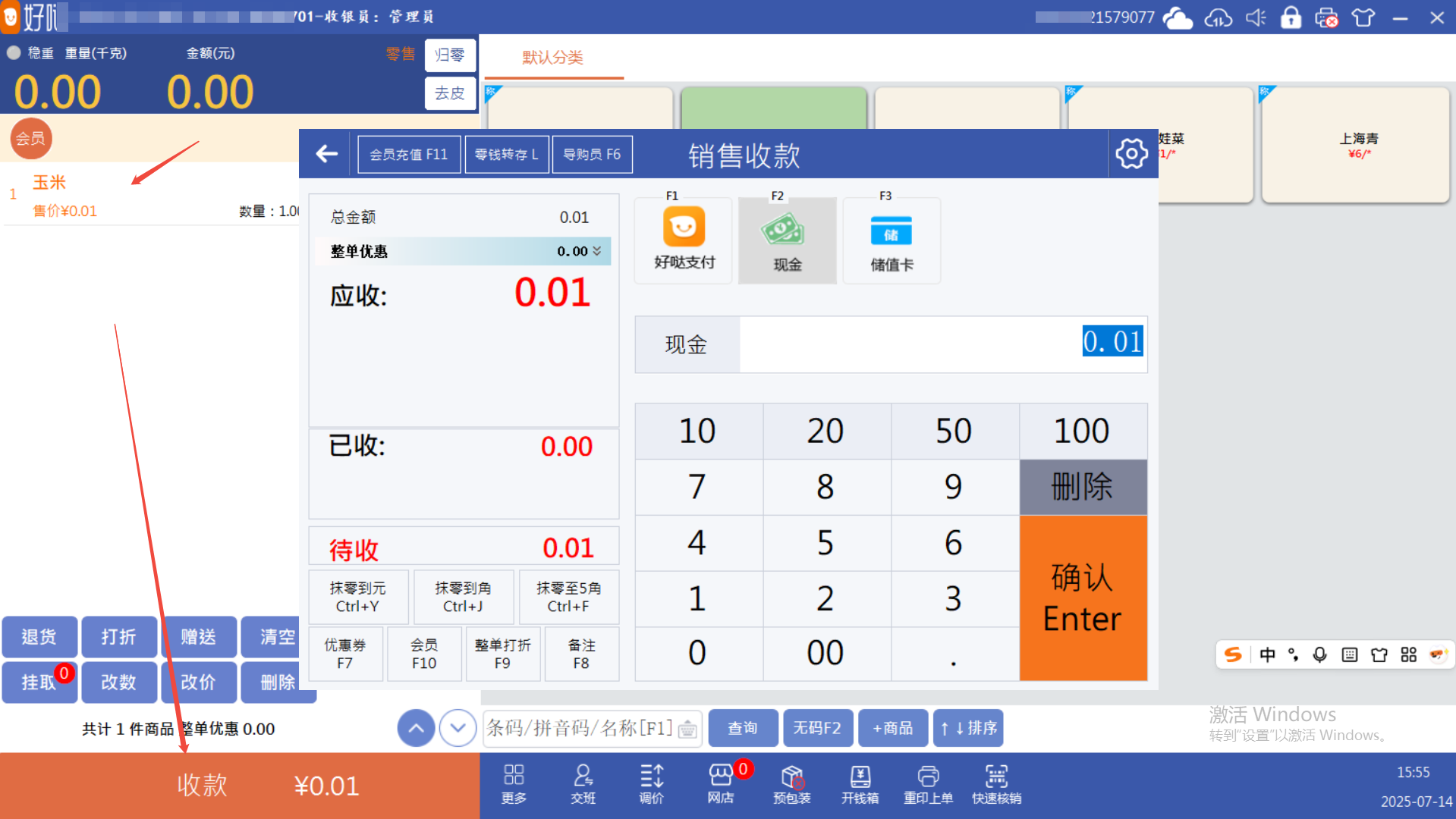Toggle the 稳重 stable weight indicator
Viewport: 1456px width, 819px height.
pos(14,53)
